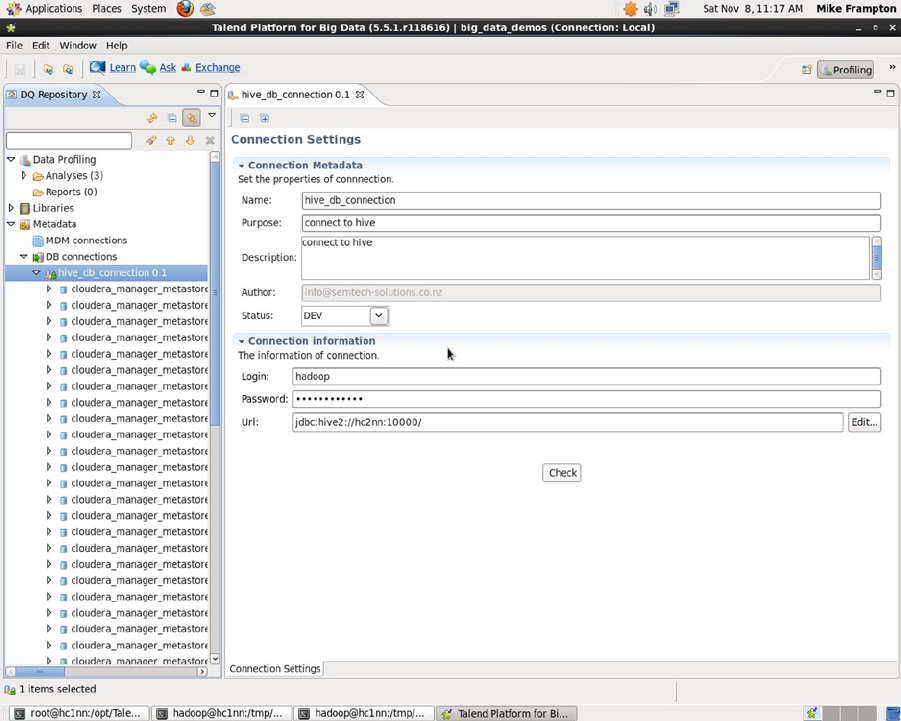Click the repository horizontal scrollbar thumb
901x721 pixels.
(40, 671)
